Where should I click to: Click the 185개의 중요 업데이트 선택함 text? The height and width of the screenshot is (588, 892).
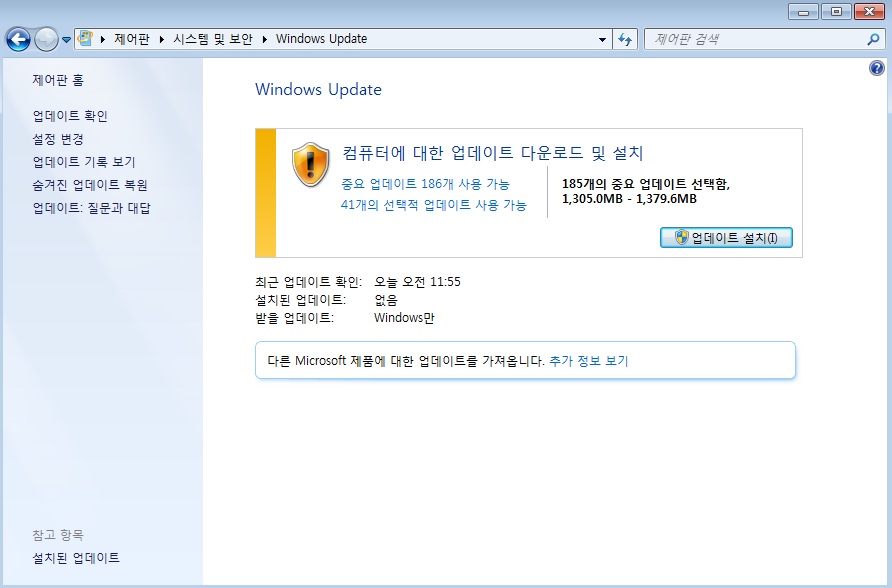[x=646, y=184]
